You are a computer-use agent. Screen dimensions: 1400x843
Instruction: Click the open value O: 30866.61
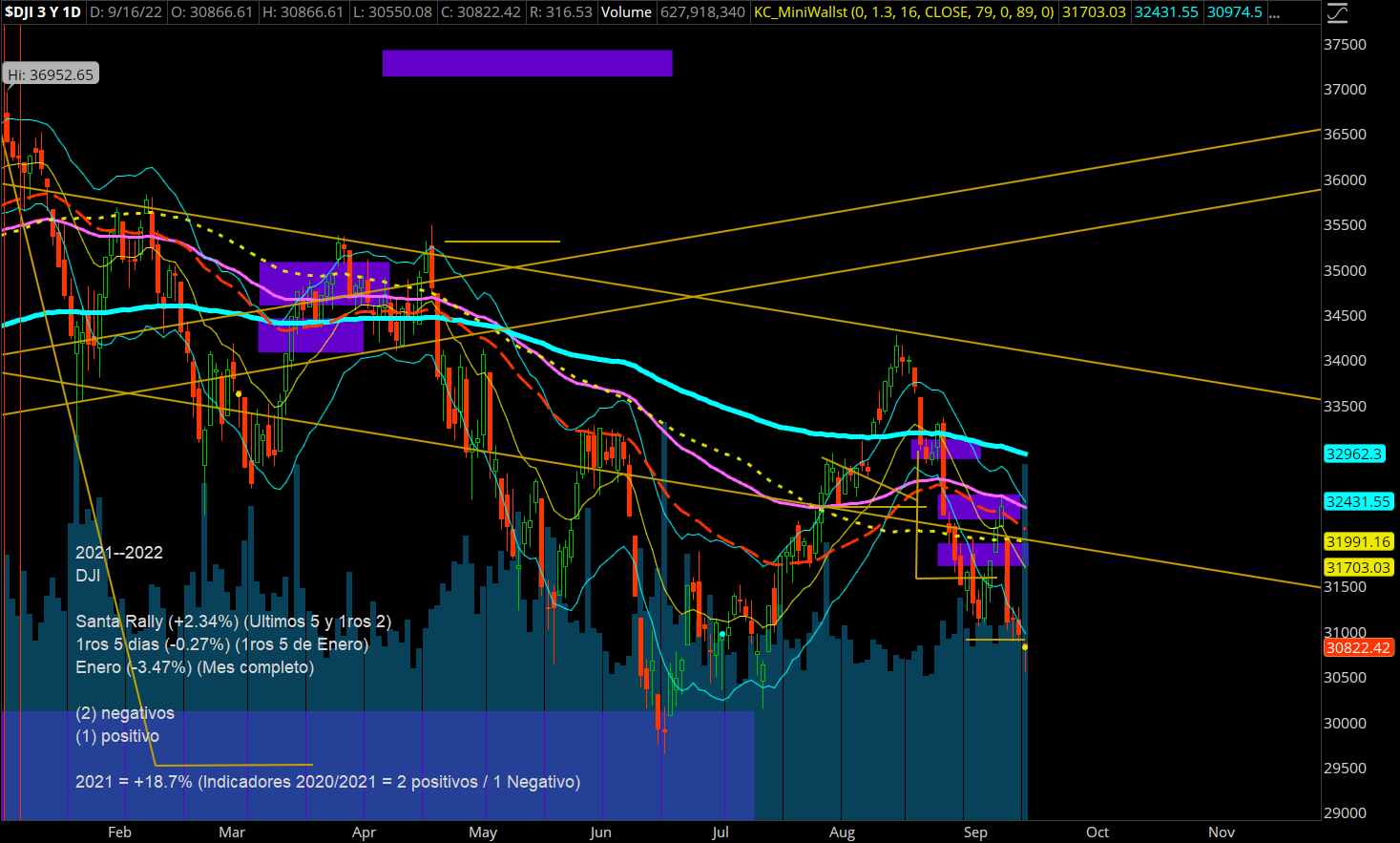tap(212, 12)
